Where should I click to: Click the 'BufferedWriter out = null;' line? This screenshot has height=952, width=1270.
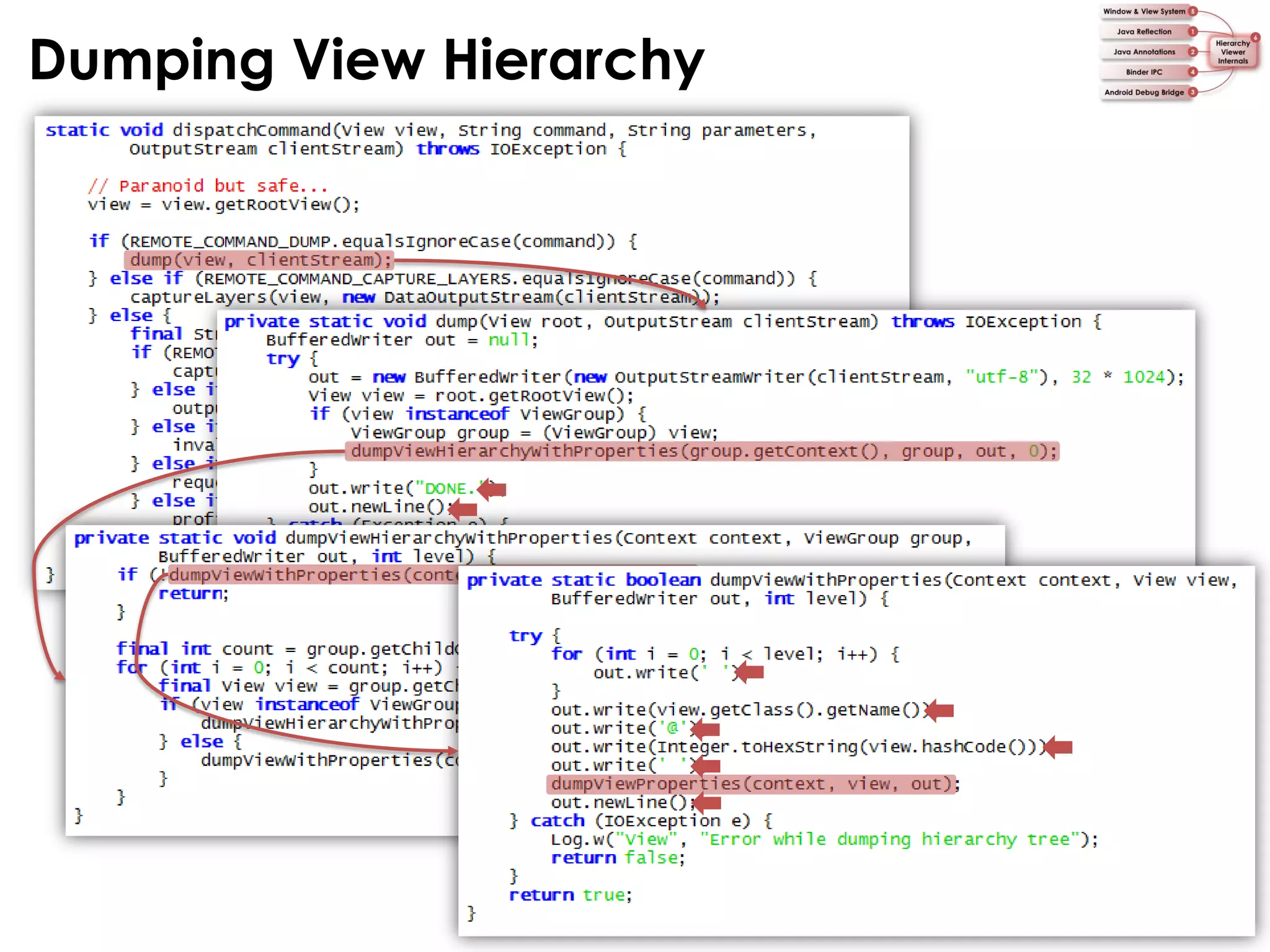402,340
